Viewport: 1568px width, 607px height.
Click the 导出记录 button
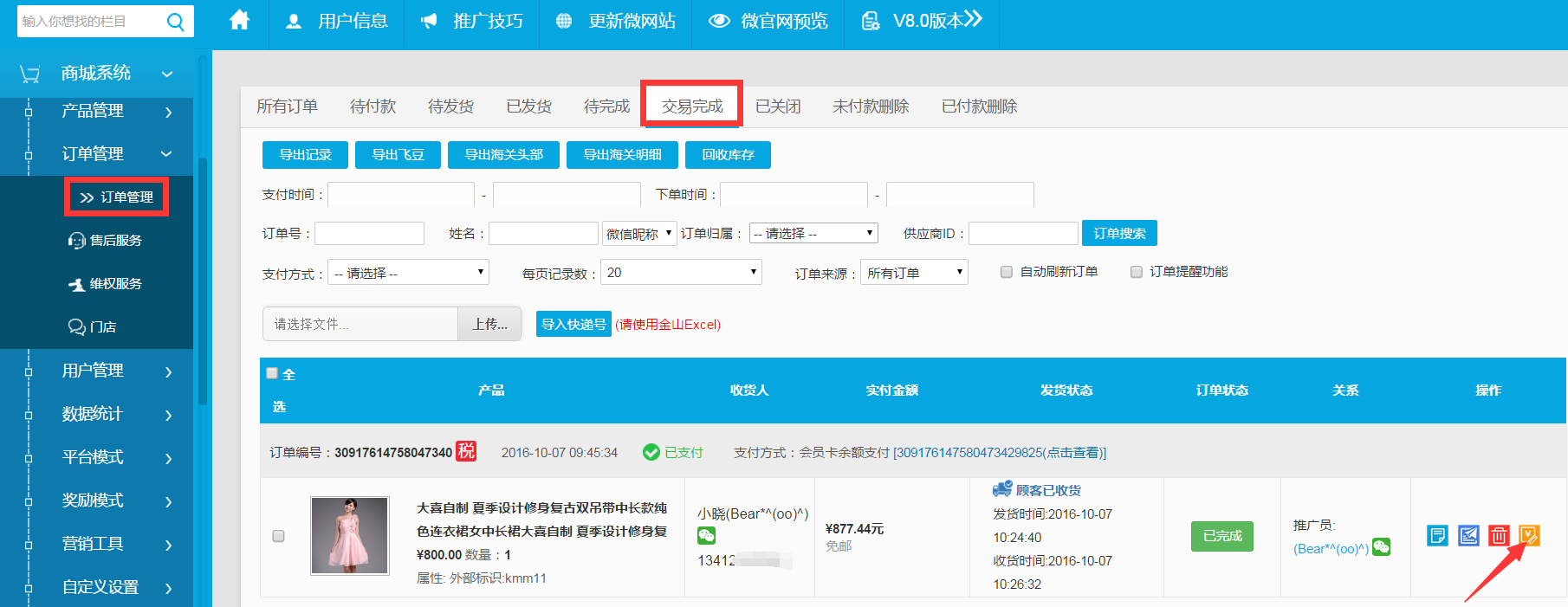click(x=305, y=155)
